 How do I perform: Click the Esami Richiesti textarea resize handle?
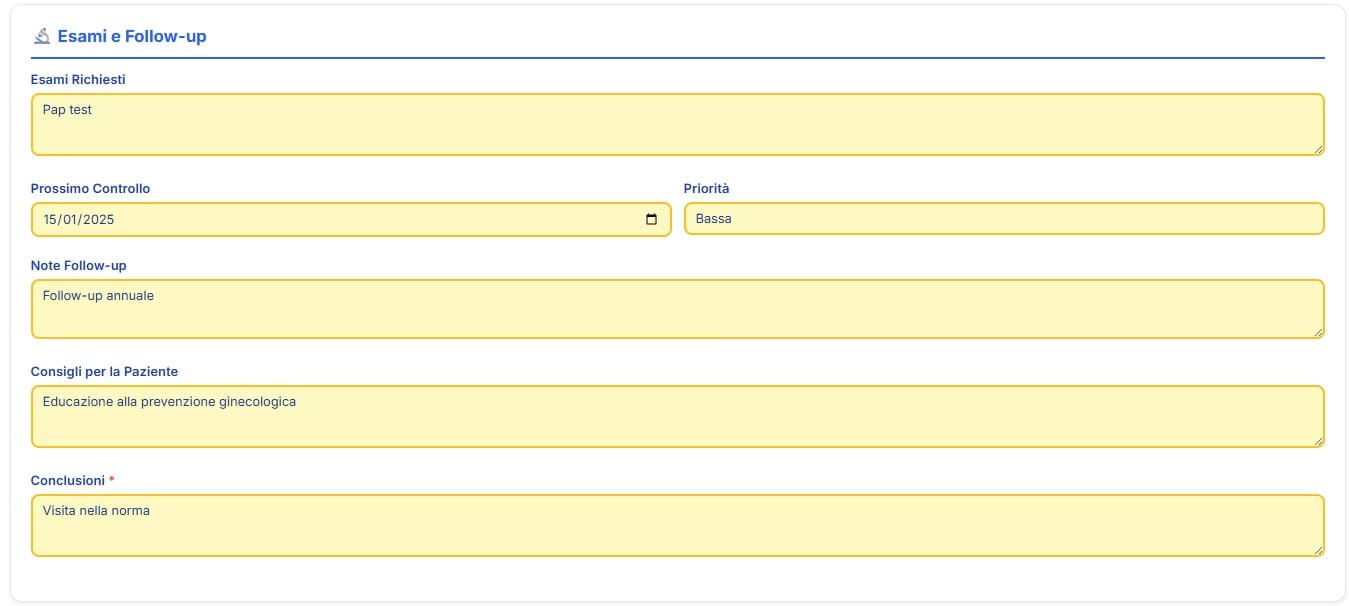[x=1318, y=149]
